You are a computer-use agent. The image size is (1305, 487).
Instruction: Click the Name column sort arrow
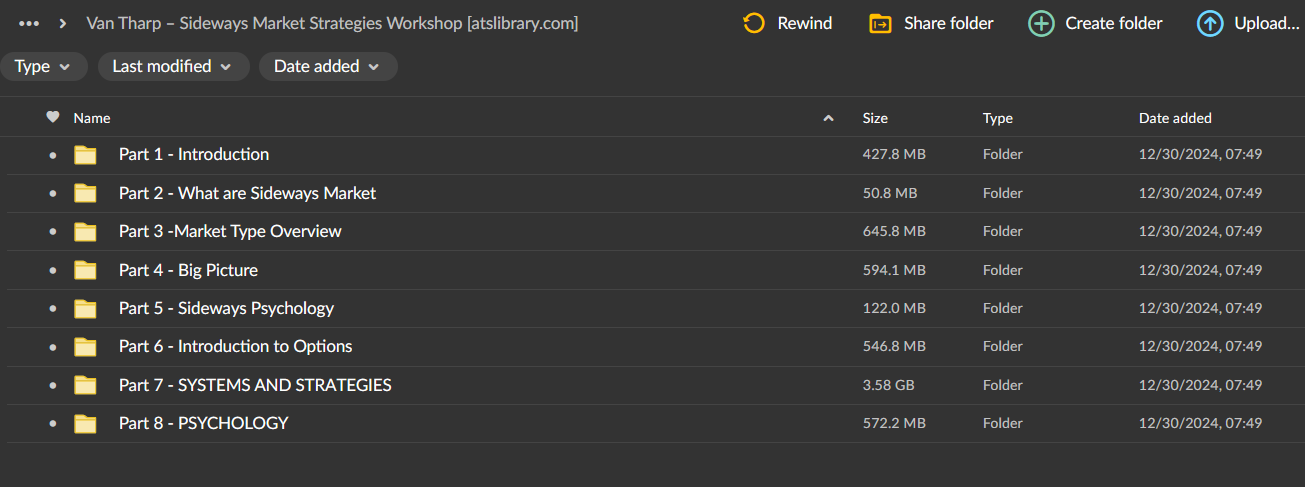[828, 118]
